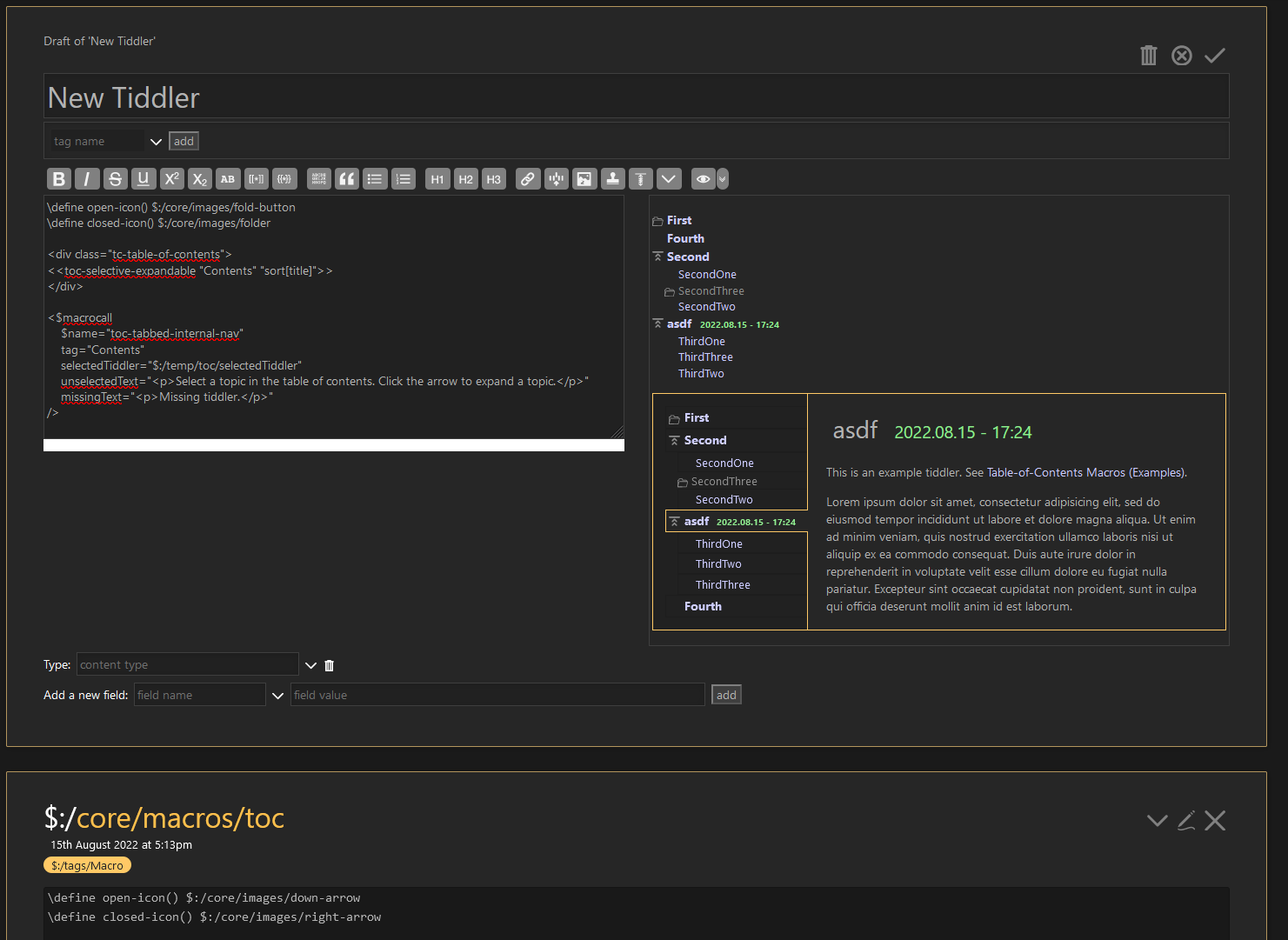The width and height of the screenshot is (1288, 940).
Task: Collapse asdf fold icon in upper contents tree
Action: 657,324
